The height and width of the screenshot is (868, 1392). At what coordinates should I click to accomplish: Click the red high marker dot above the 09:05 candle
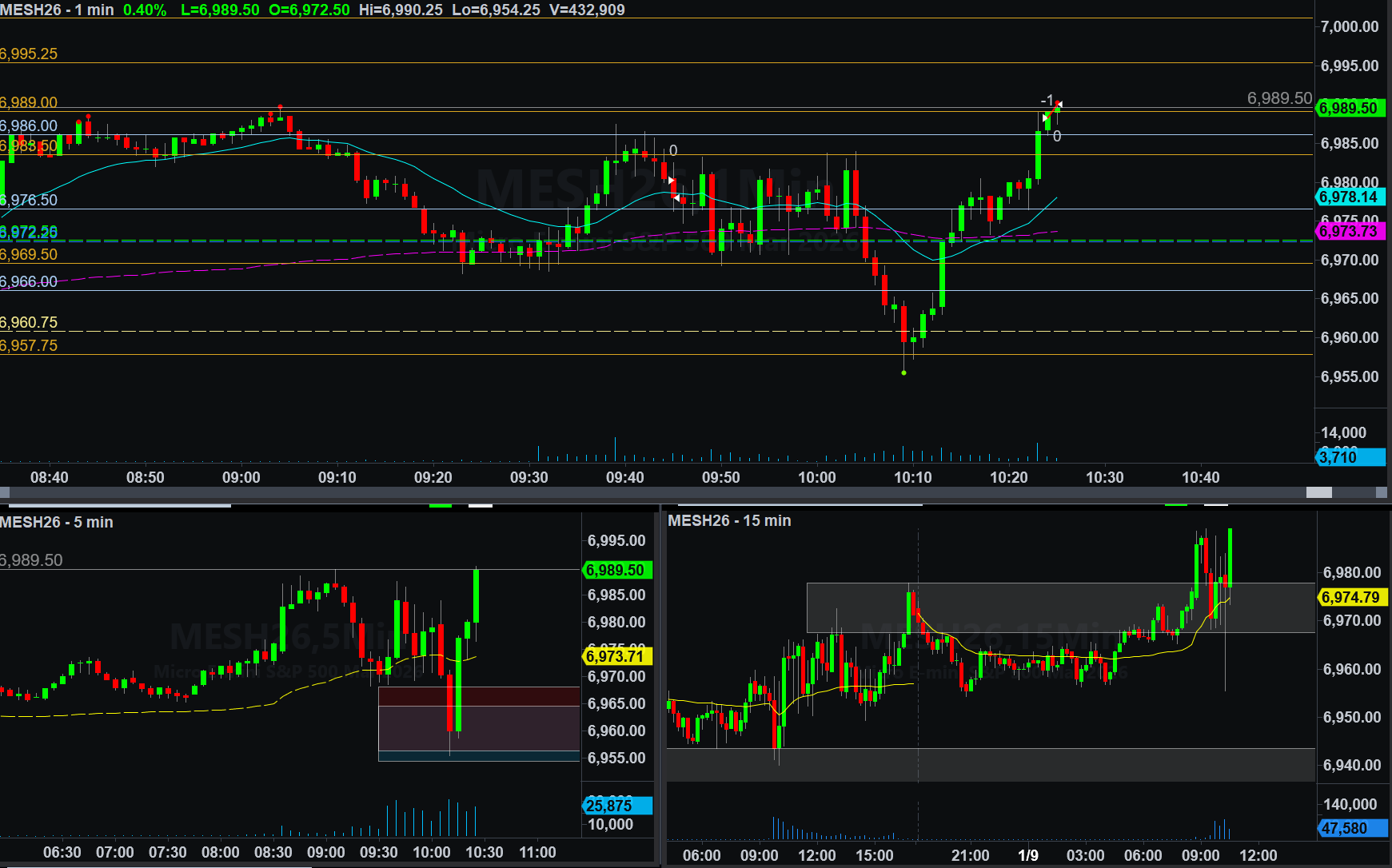click(x=280, y=106)
